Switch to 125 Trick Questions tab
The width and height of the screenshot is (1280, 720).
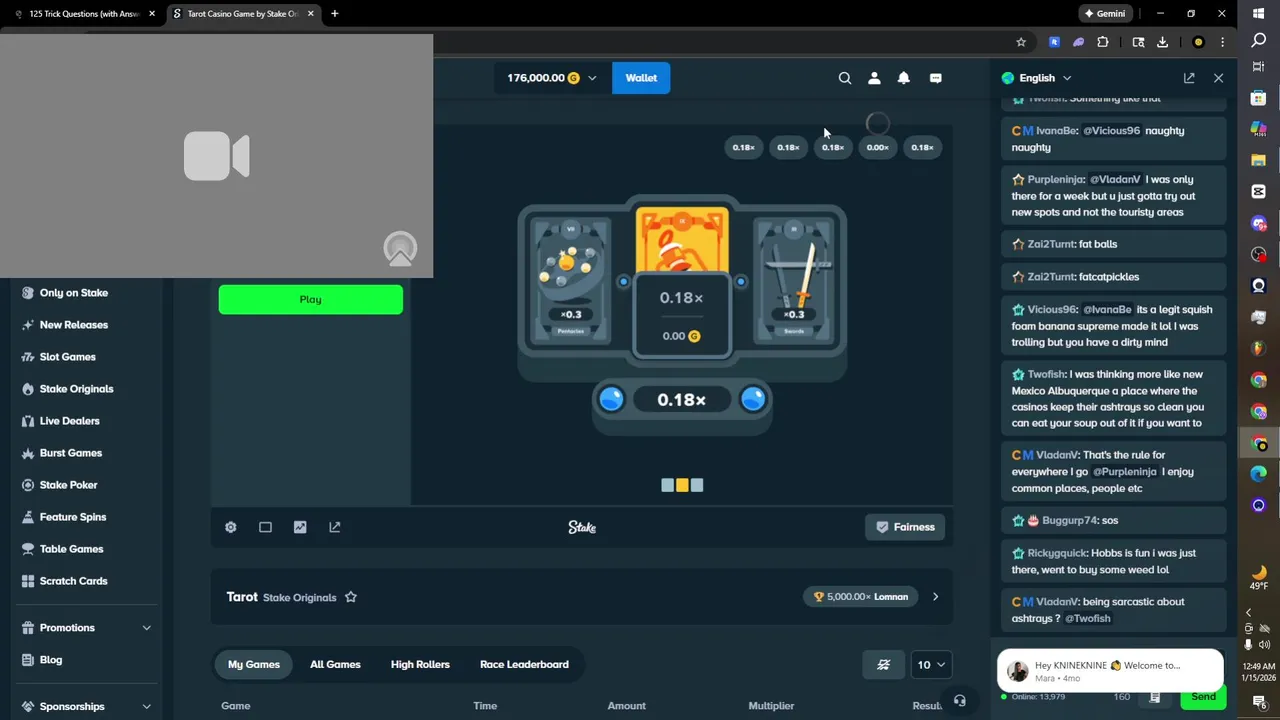[x=85, y=14]
